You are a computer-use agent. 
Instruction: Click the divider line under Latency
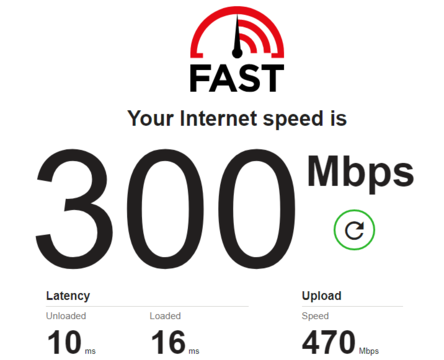point(147,306)
